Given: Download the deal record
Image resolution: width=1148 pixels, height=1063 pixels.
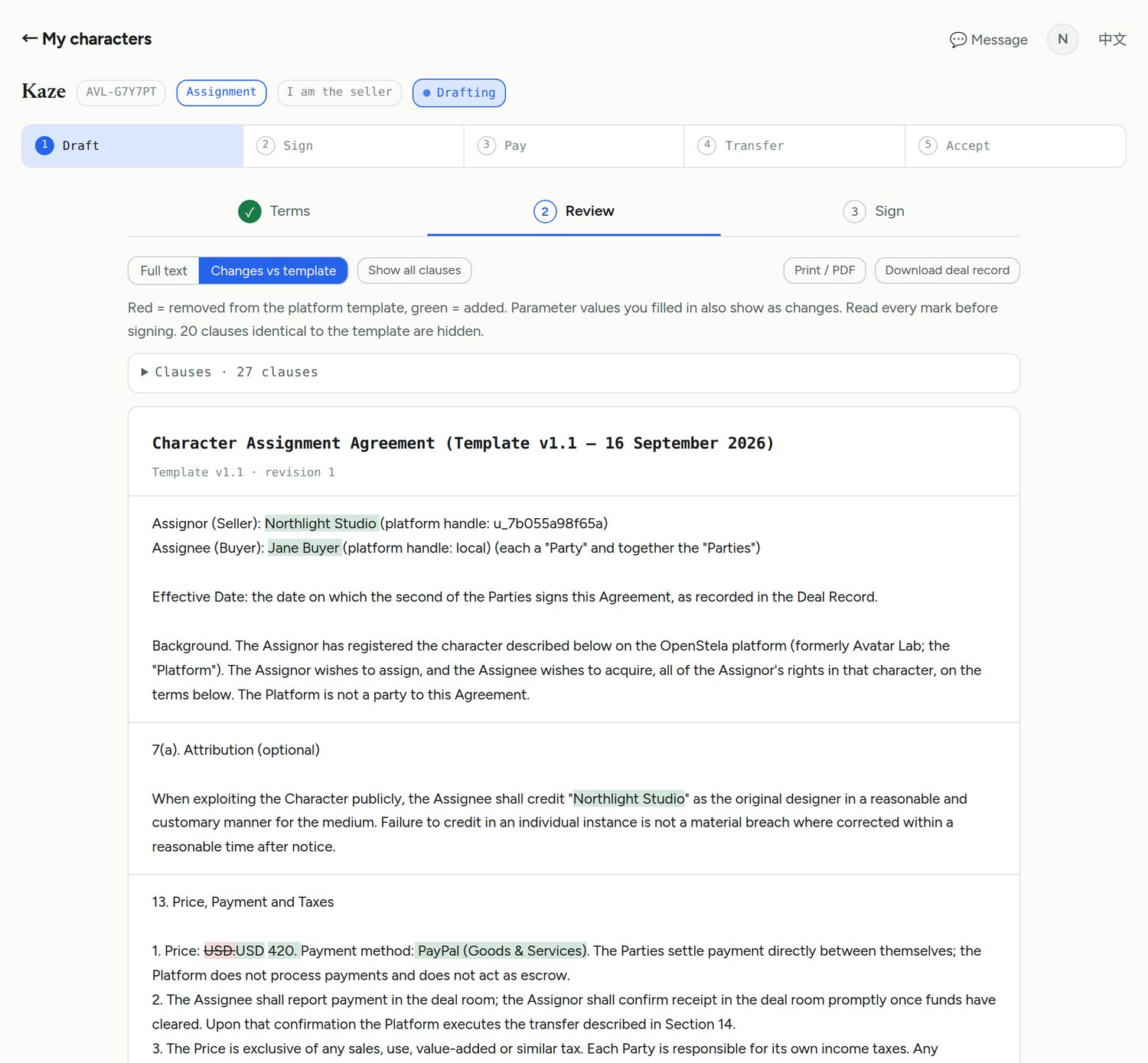Looking at the screenshot, I should click(x=947, y=270).
